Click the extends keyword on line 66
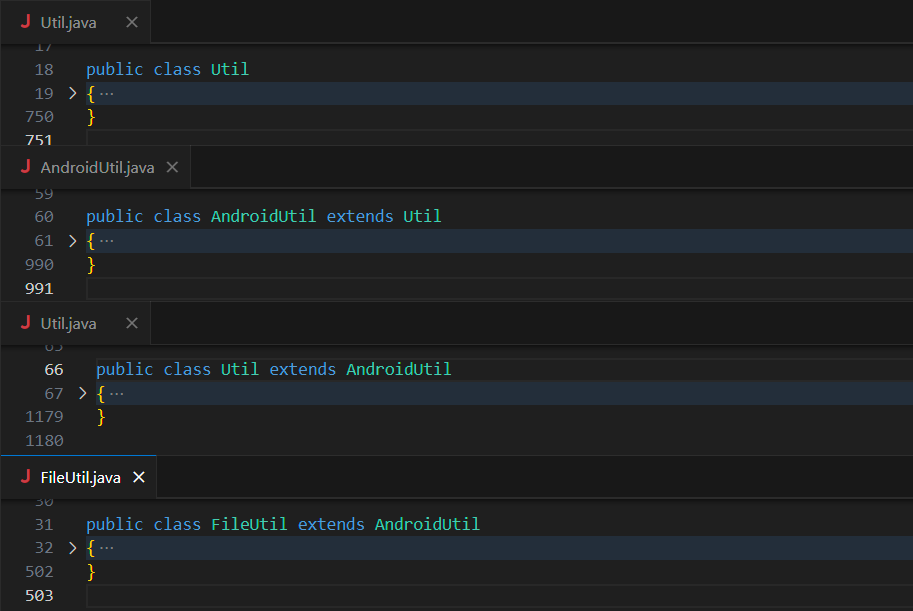Image resolution: width=913 pixels, height=611 pixels. point(302,369)
